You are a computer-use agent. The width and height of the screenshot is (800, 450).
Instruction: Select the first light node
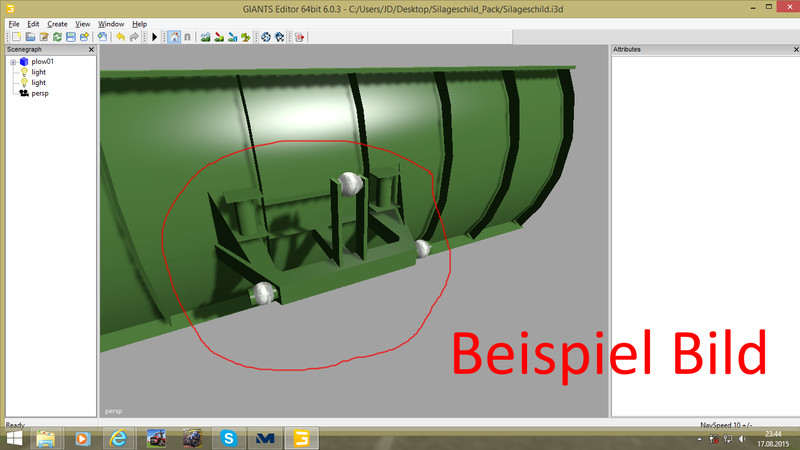click(x=38, y=72)
